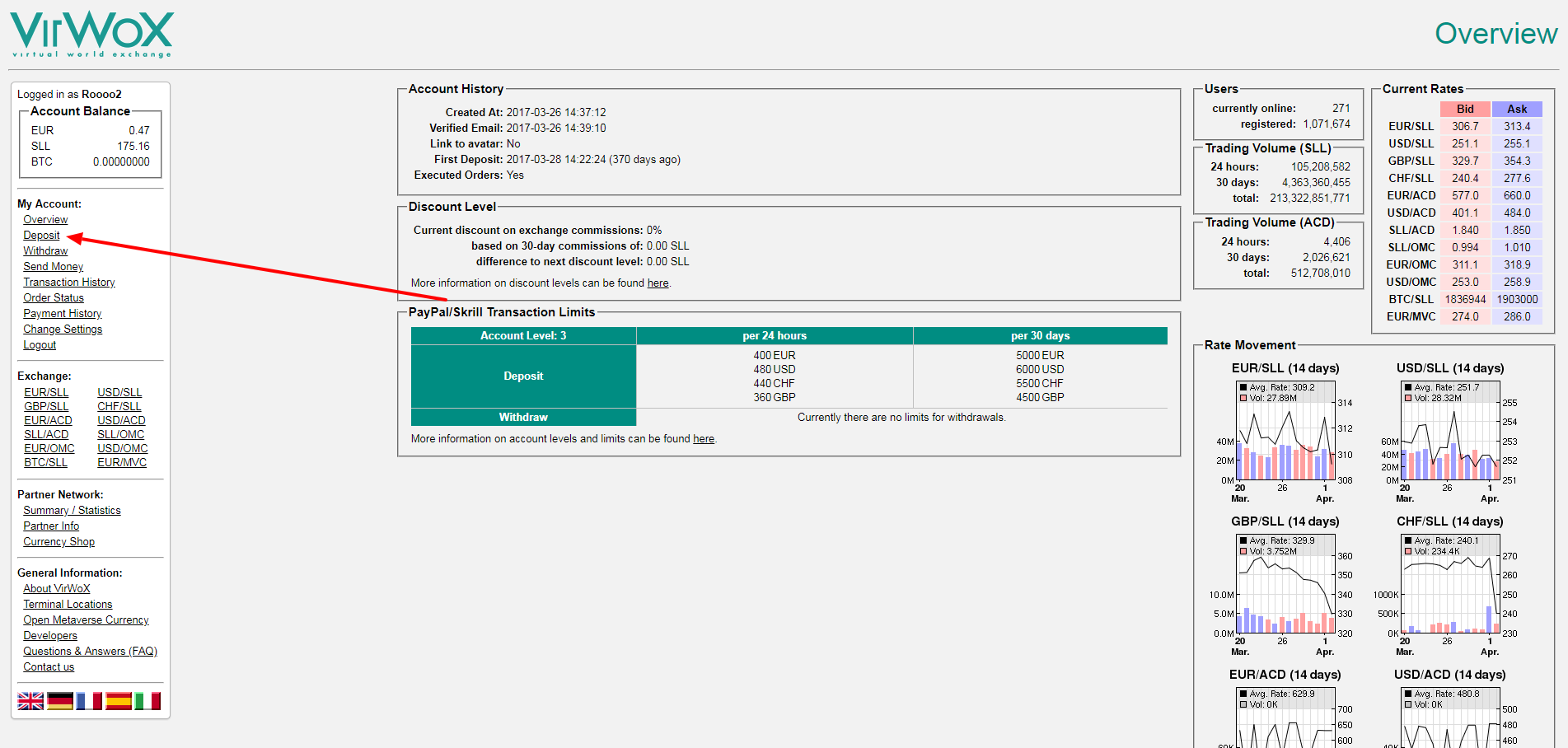Select registered users count 1,071,674
The height and width of the screenshot is (748, 1568).
(x=1327, y=124)
